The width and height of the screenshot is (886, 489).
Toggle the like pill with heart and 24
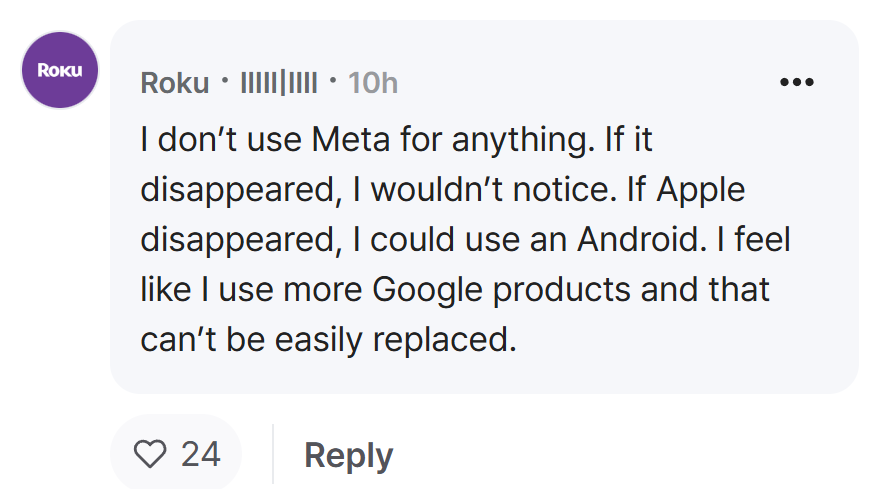pos(176,454)
